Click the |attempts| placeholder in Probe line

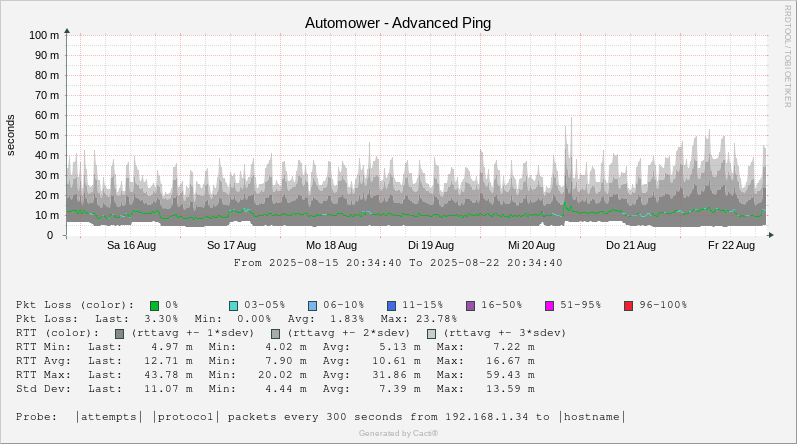(109, 417)
